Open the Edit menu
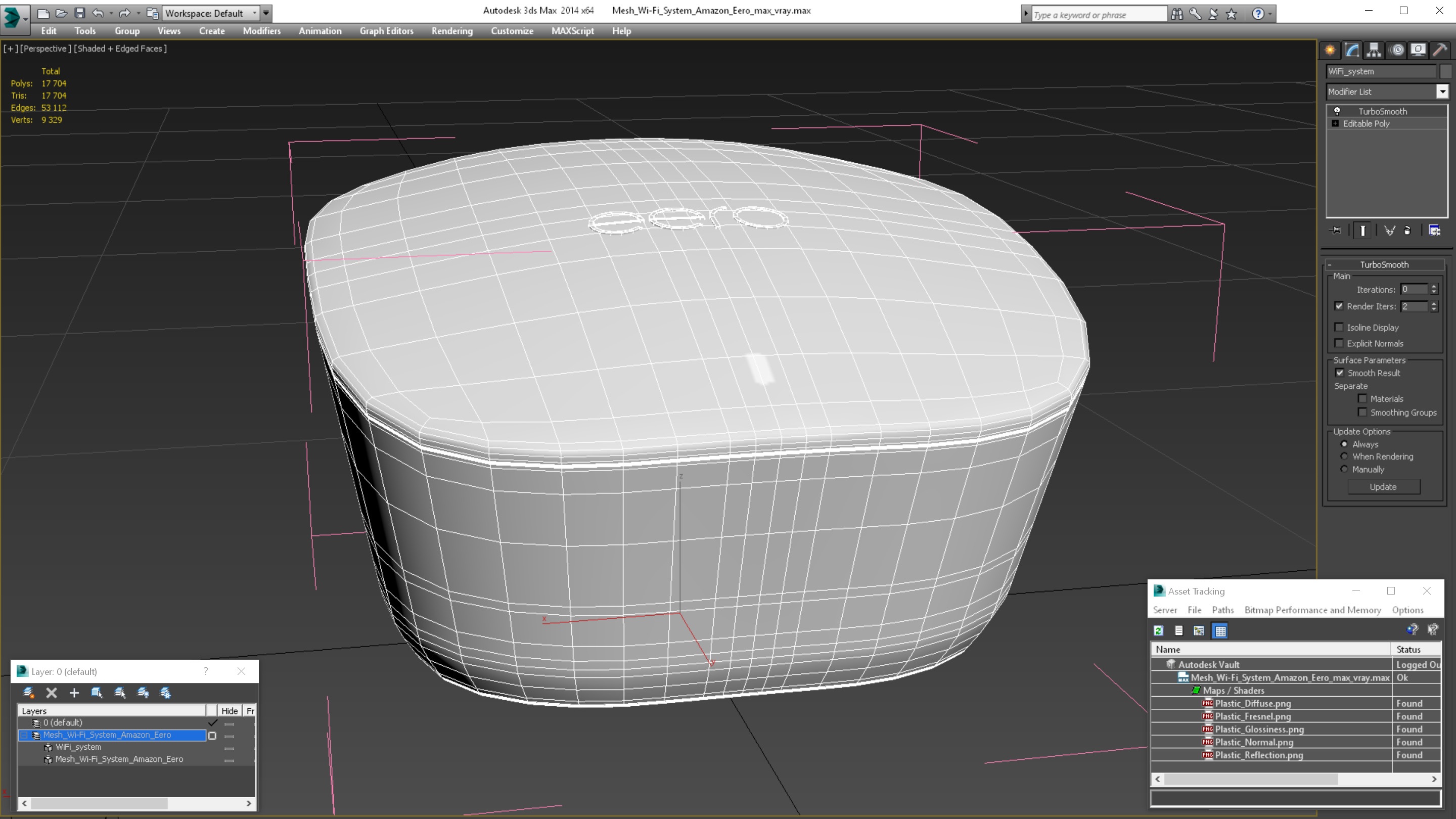Viewport: 1456px width, 819px height. [49, 31]
